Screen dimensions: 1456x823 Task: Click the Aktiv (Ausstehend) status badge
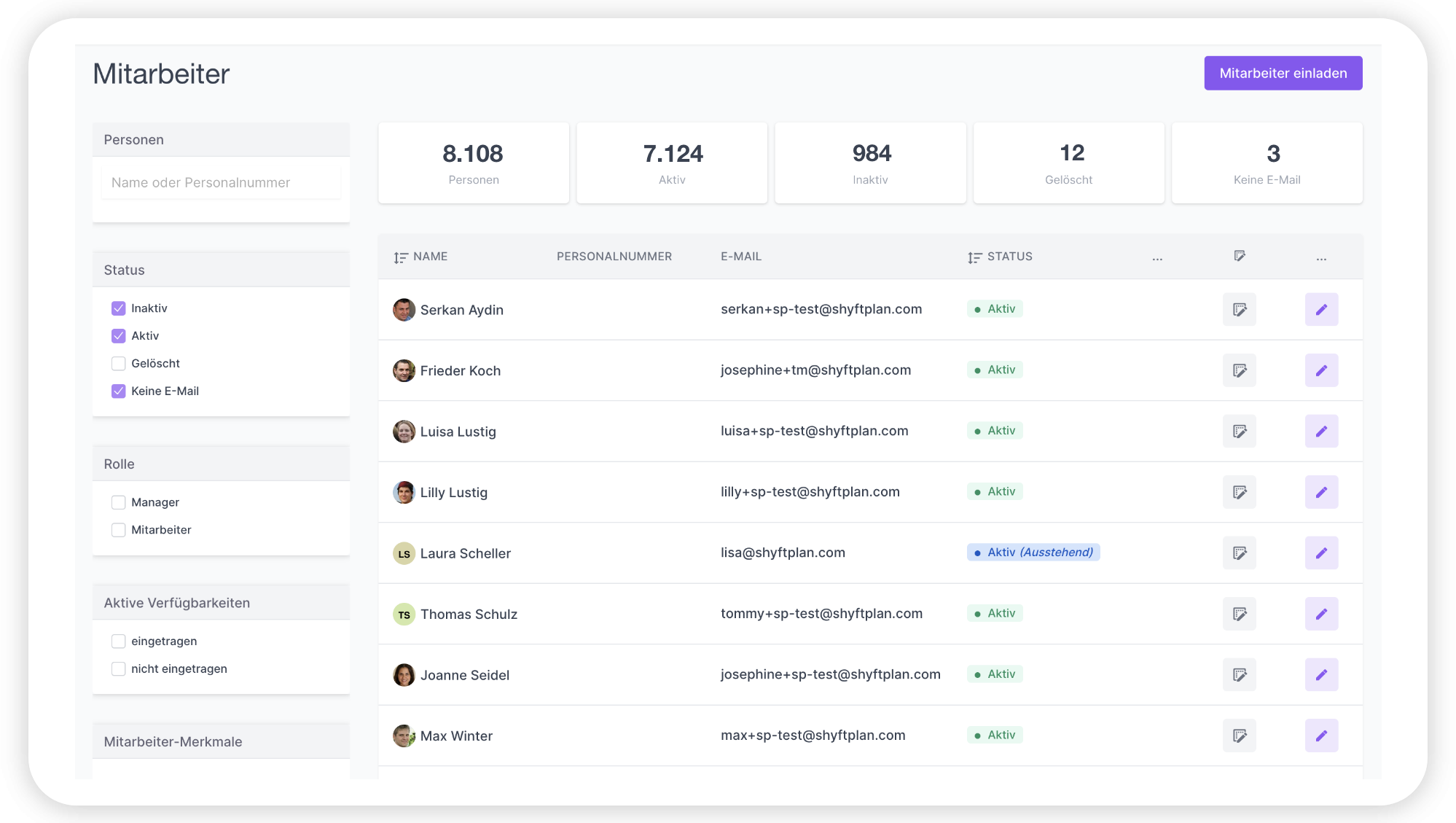pyautogui.click(x=1033, y=553)
